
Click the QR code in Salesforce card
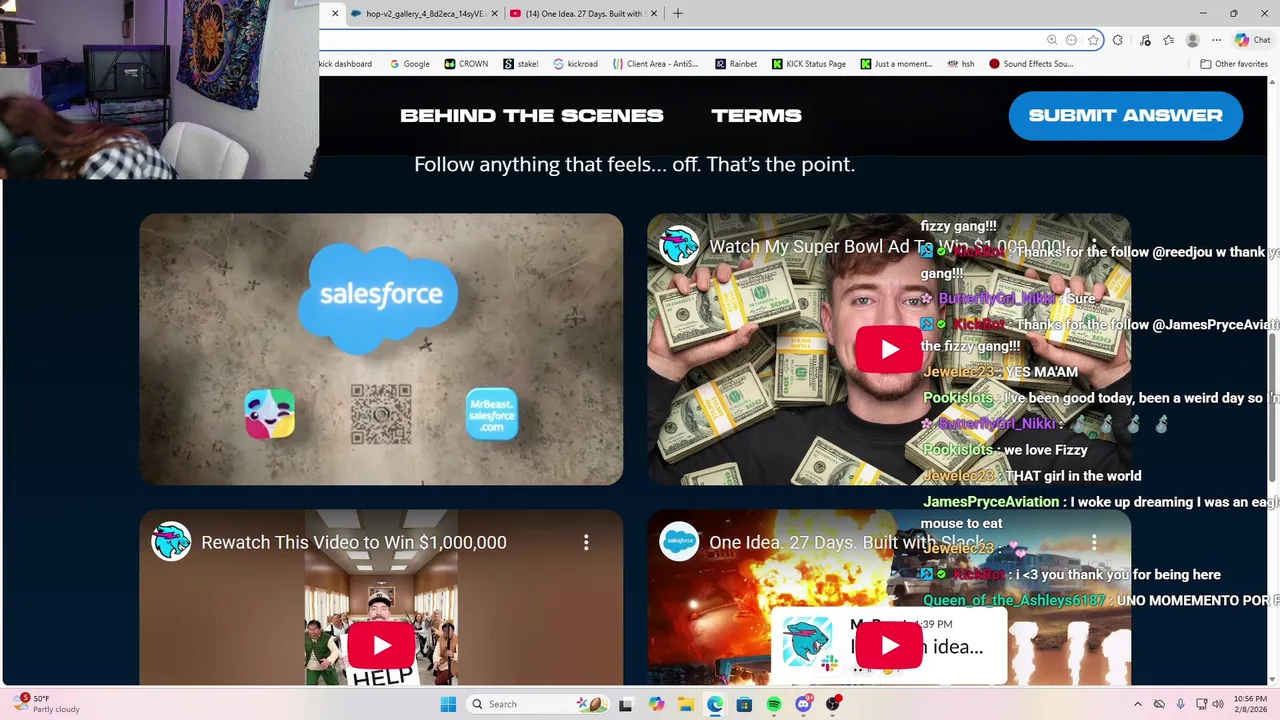pyautogui.click(x=381, y=414)
